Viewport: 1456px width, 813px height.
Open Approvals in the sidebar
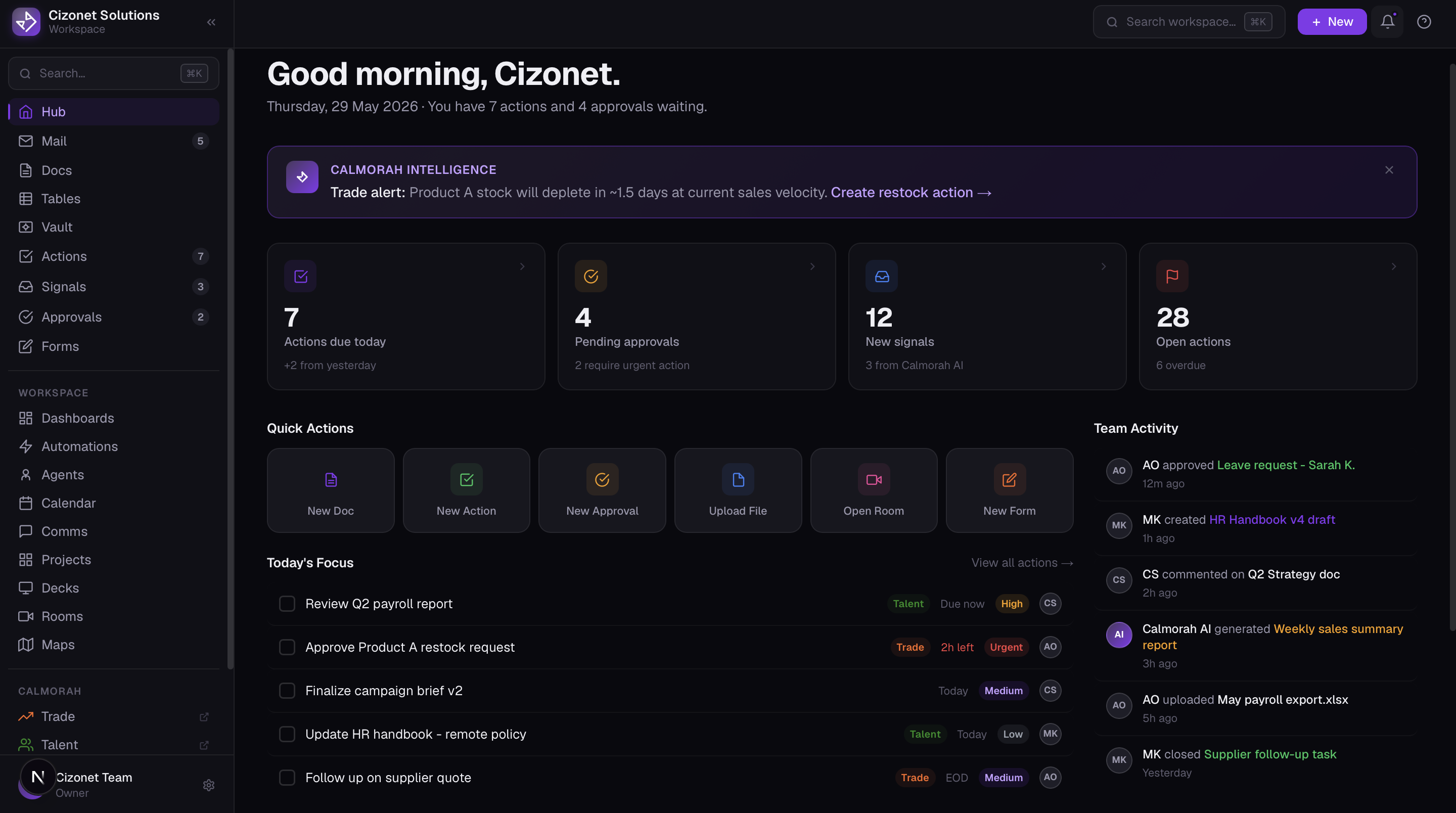tap(114, 317)
